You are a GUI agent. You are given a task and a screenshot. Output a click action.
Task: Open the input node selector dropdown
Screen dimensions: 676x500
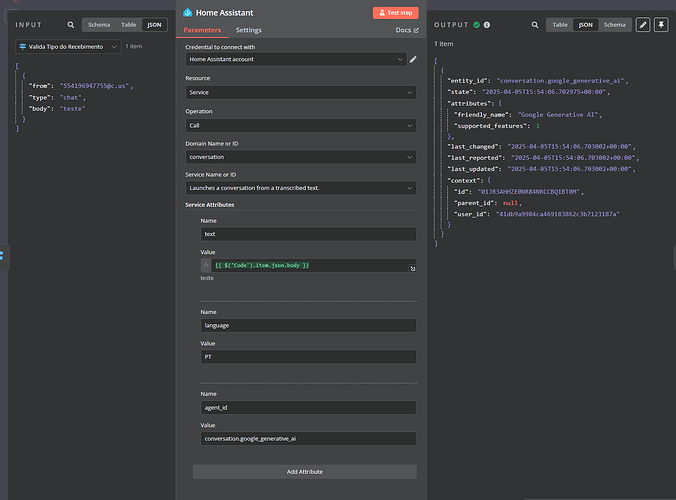point(68,47)
